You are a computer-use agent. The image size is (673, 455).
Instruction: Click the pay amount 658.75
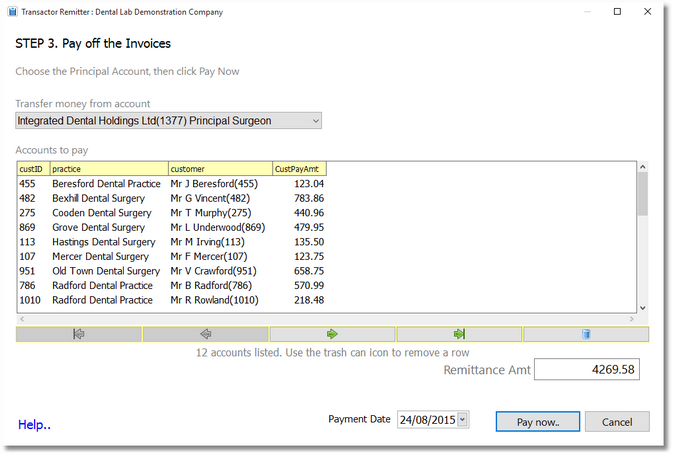pyautogui.click(x=309, y=271)
